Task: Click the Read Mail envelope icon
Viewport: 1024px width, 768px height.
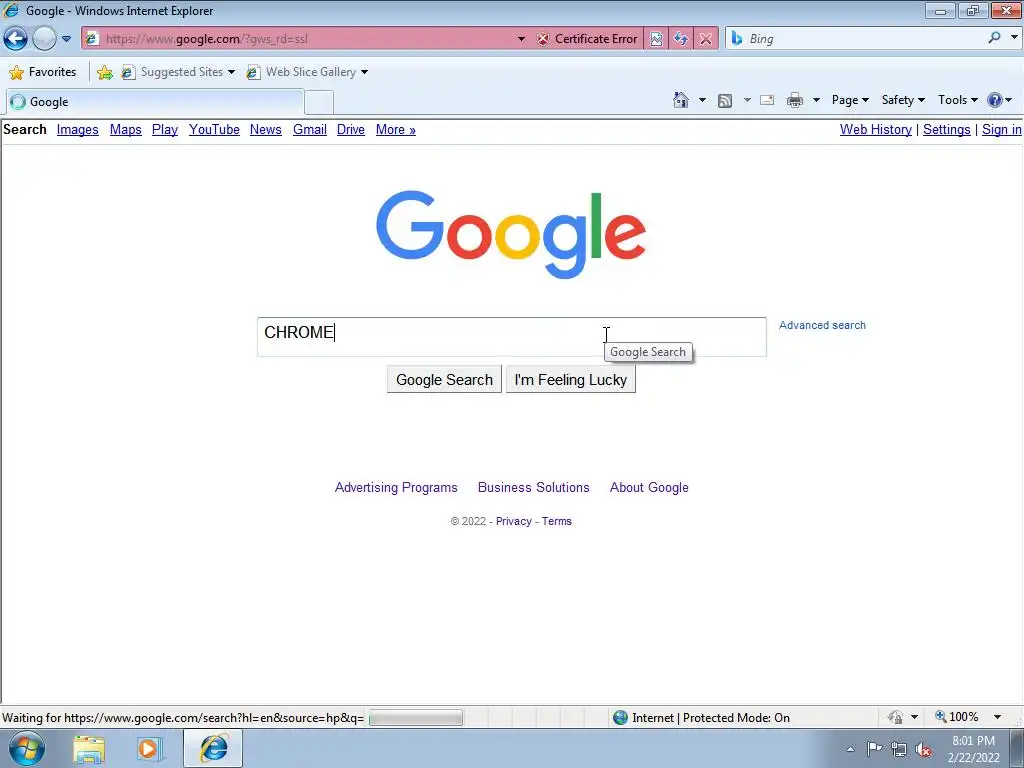Action: [767, 100]
